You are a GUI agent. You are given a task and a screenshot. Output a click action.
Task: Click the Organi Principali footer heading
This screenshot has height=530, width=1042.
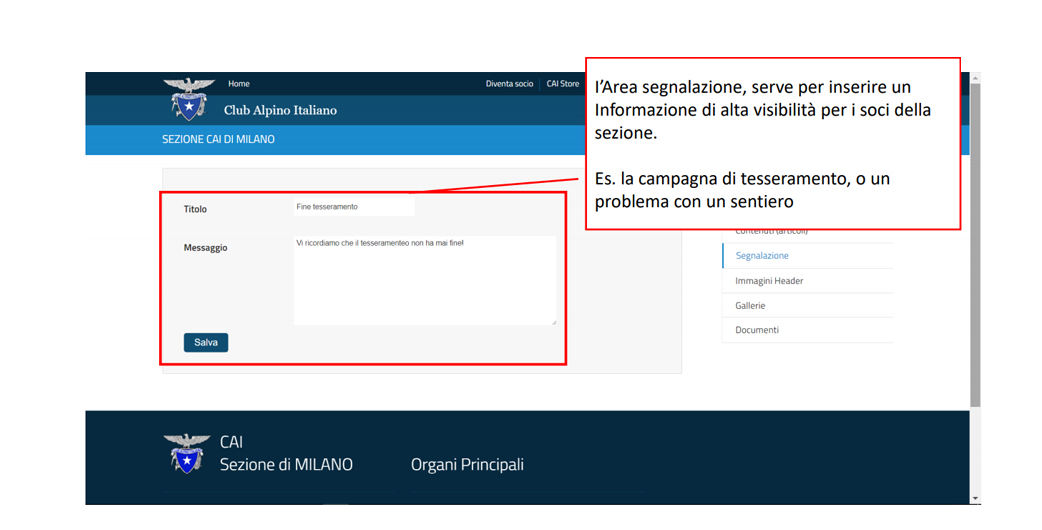tap(467, 465)
